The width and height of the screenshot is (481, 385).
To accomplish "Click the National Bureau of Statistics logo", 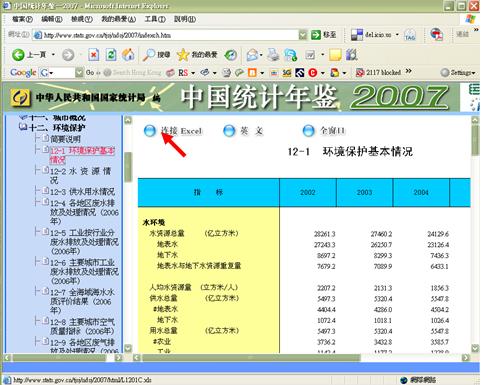I will (20, 98).
